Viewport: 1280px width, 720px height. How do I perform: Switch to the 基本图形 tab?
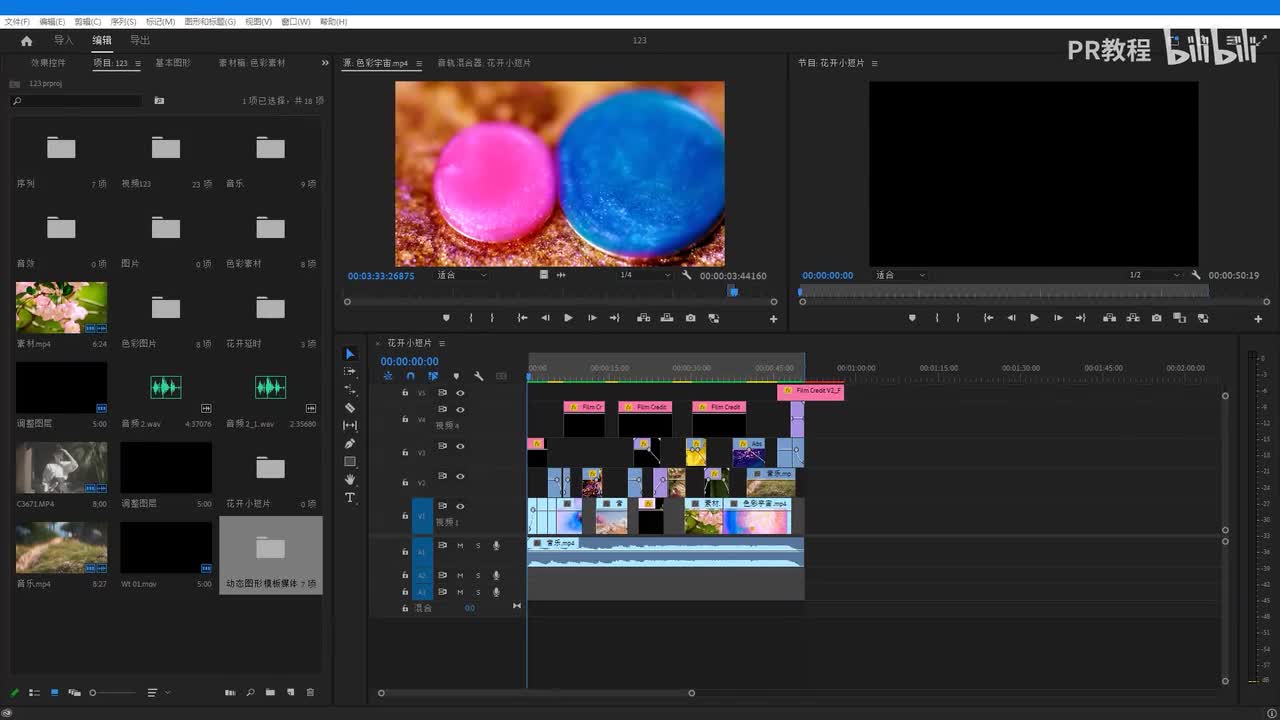(x=173, y=63)
